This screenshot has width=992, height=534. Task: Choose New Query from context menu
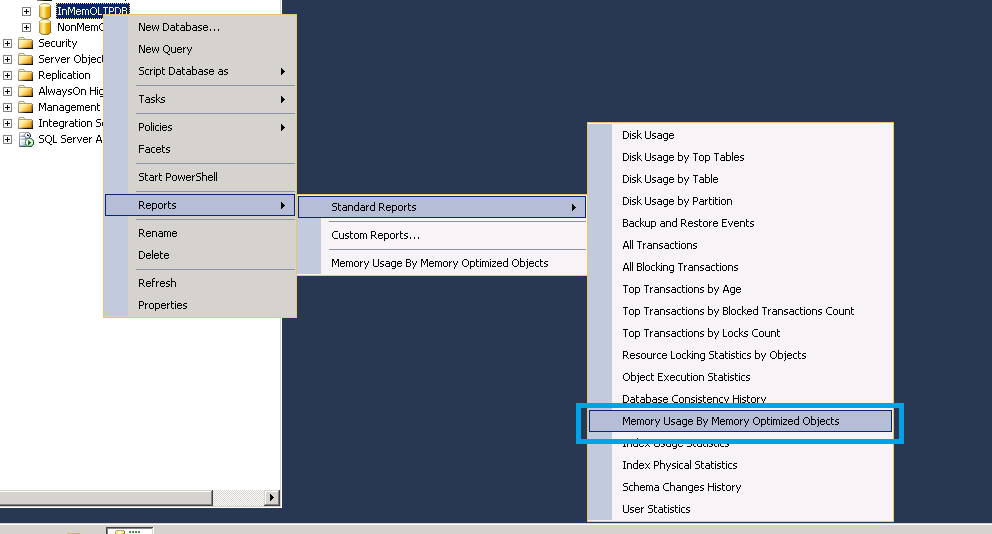click(165, 49)
